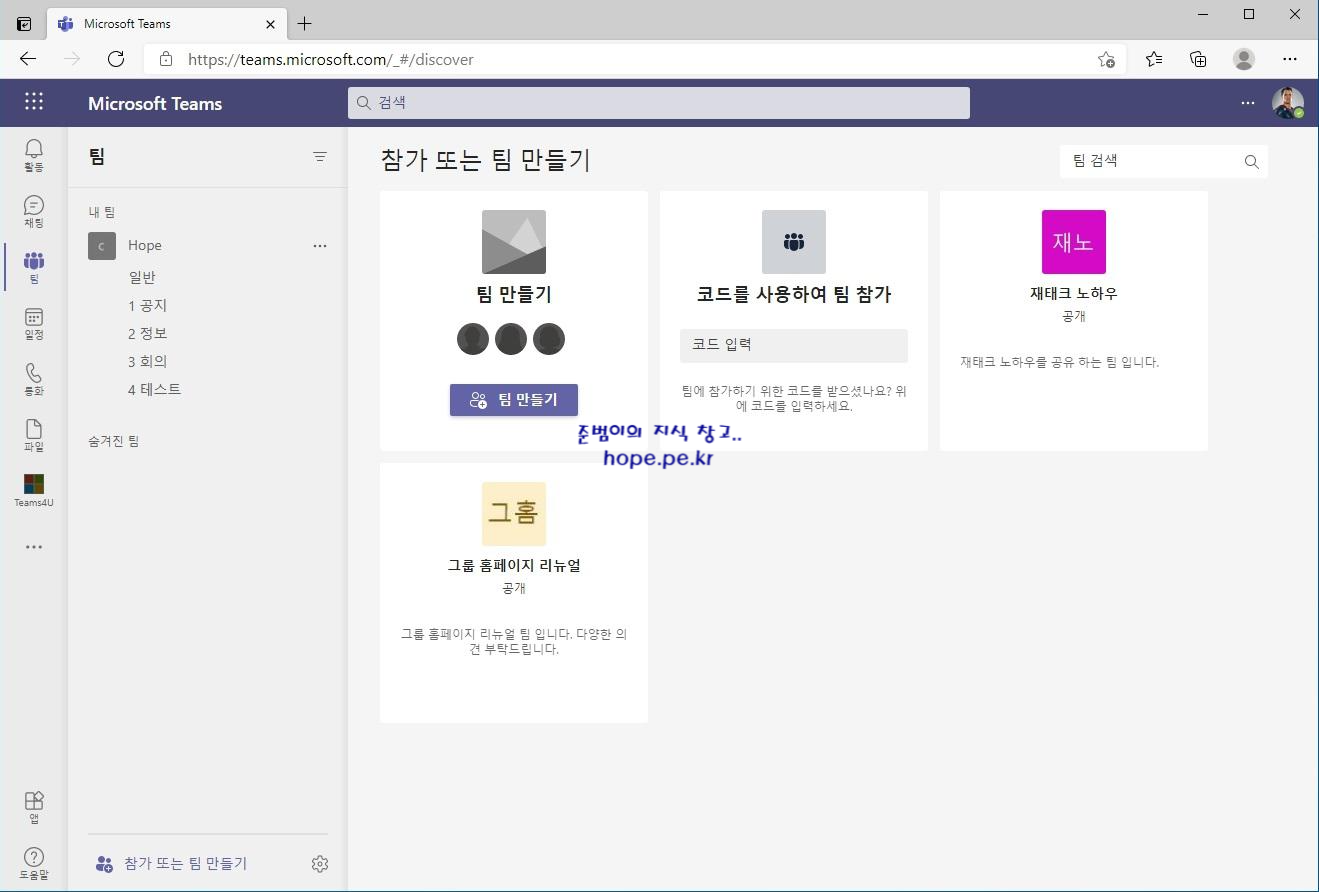Click the filter icon next to 팀 header
This screenshot has height=892, width=1319.
tap(320, 156)
